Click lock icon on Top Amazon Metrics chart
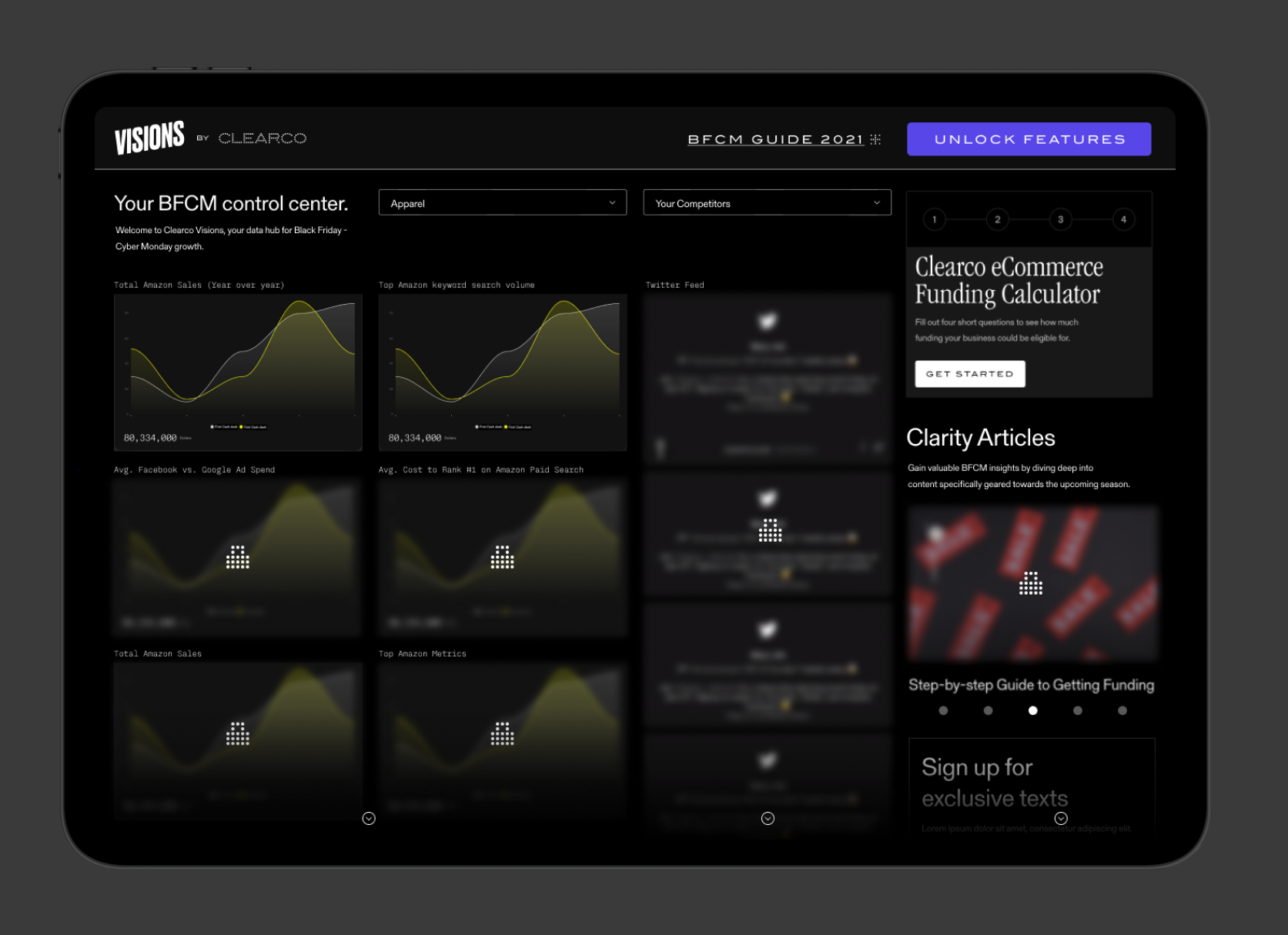This screenshot has width=1288, height=935. click(x=503, y=734)
